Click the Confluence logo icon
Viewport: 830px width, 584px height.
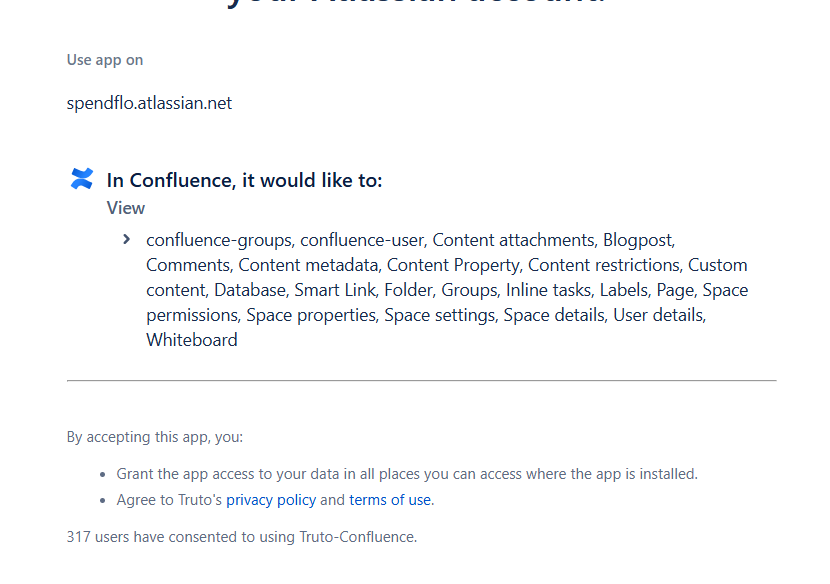pyautogui.click(x=82, y=179)
